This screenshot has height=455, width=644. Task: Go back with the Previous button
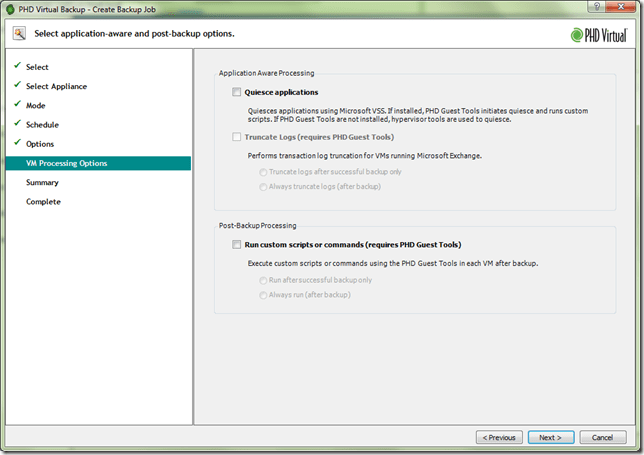coord(498,437)
